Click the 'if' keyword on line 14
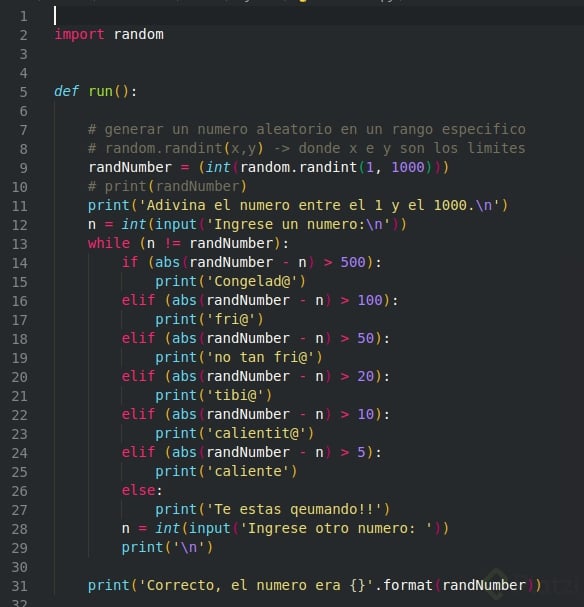Viewport: 584px width, 607px height. pos(130,262)
